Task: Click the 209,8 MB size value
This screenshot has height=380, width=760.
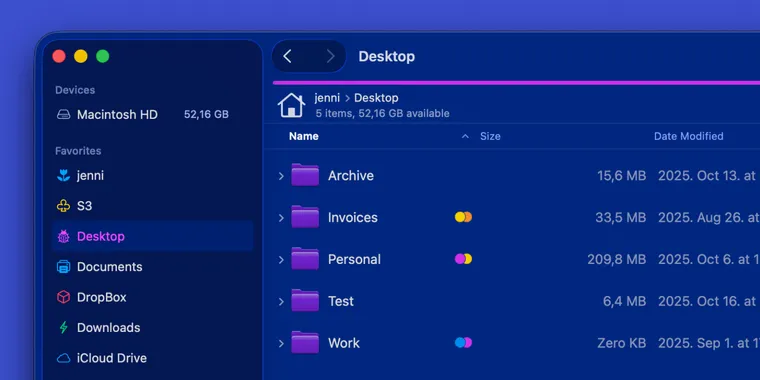Action: click(x=617, y=259)
